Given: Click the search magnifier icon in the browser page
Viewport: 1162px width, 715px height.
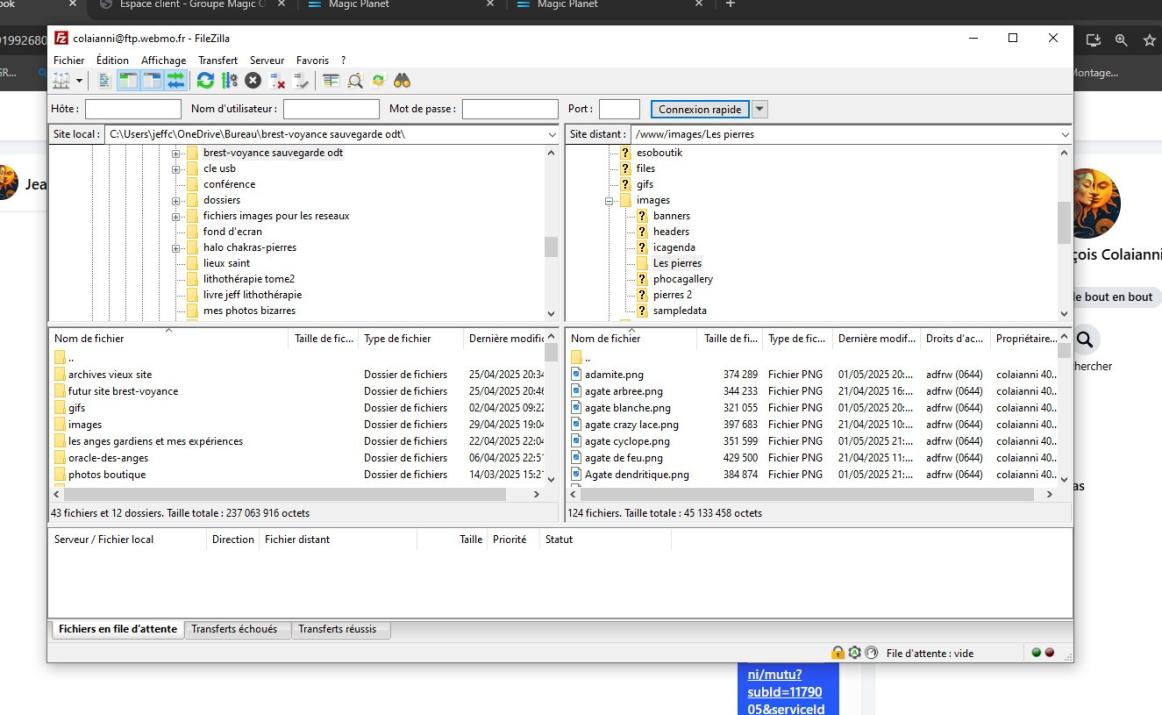Looking at the screenshot, I should point(1085,339).
